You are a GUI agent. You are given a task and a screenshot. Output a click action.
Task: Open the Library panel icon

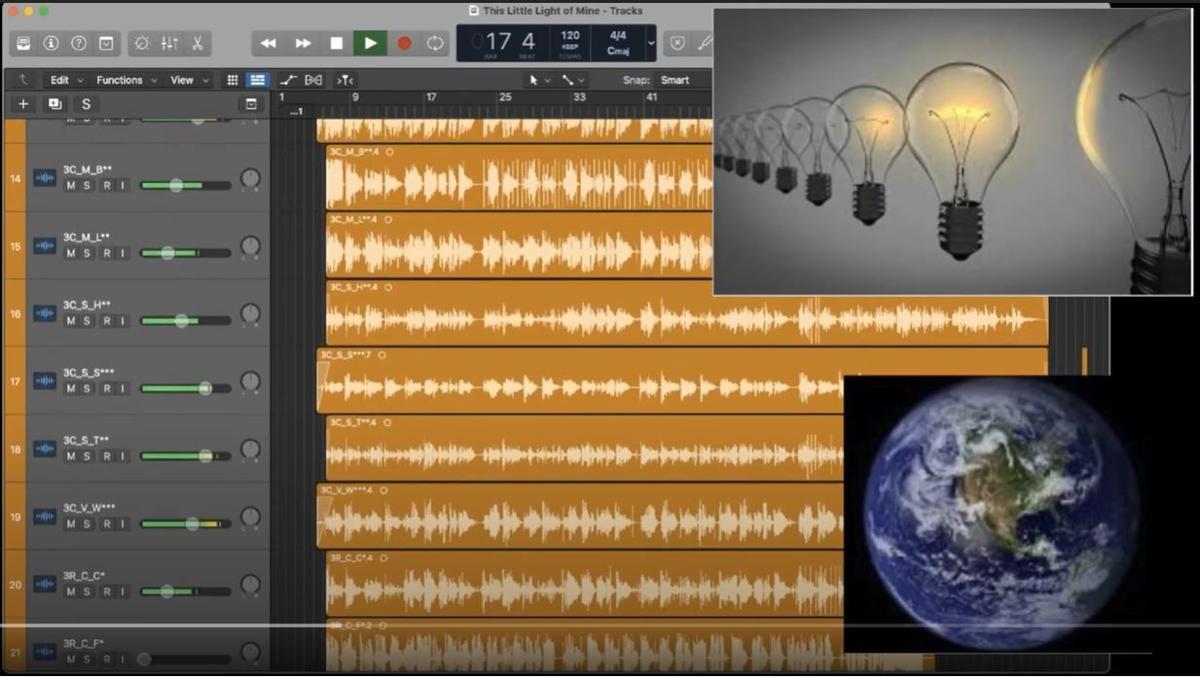[24, 43]
